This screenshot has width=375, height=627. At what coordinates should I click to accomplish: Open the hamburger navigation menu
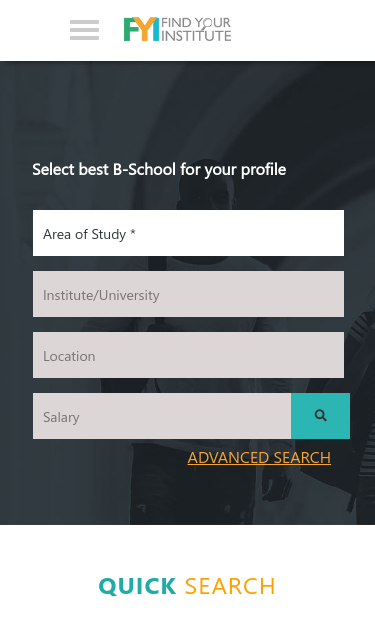84,30
